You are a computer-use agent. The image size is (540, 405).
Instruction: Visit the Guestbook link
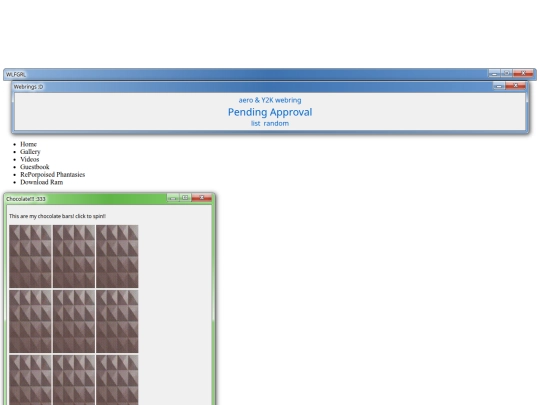point(35,167)
